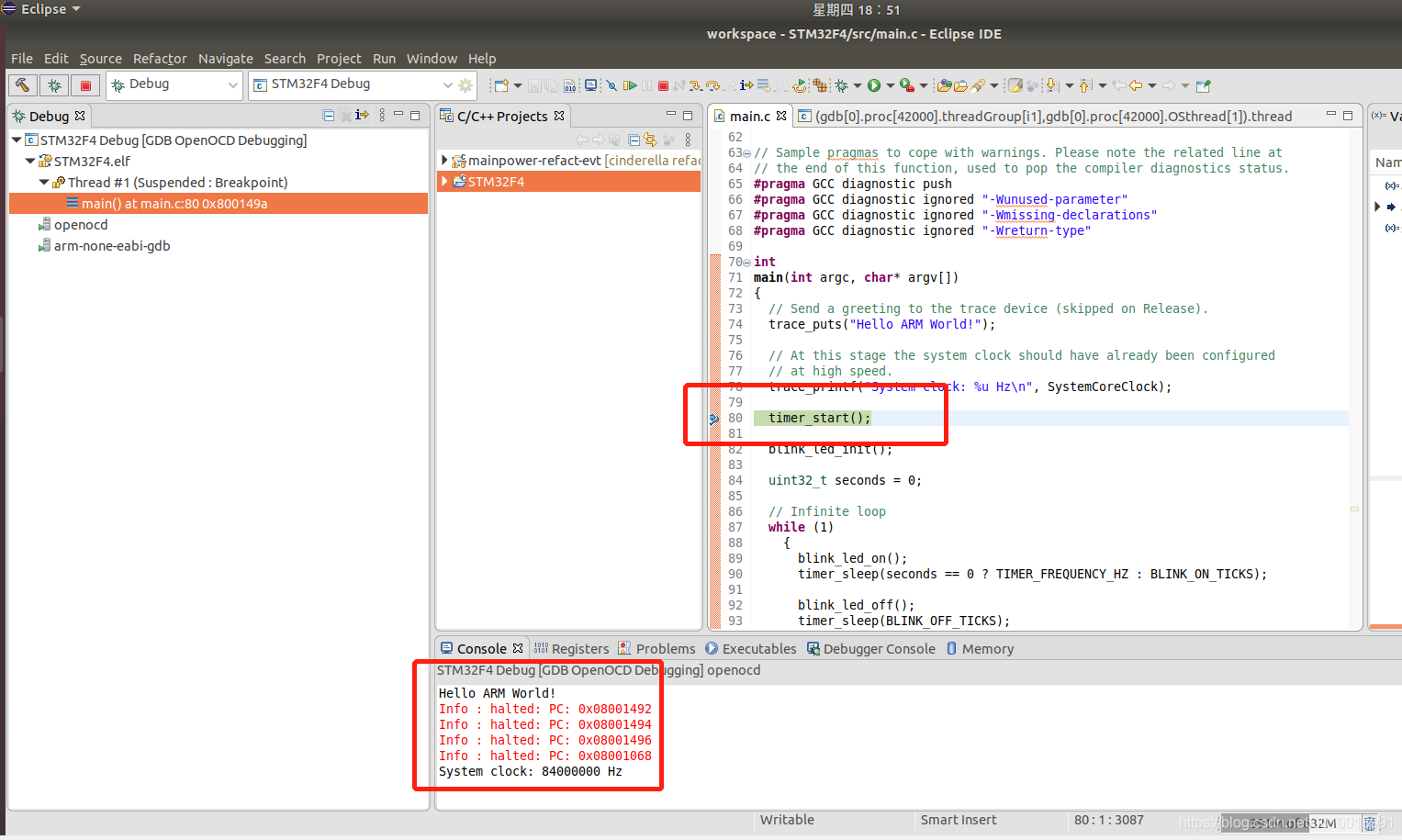Click the red stop launch button
This screenshot has height=840, width=1402.
click(x=85, y=85)
